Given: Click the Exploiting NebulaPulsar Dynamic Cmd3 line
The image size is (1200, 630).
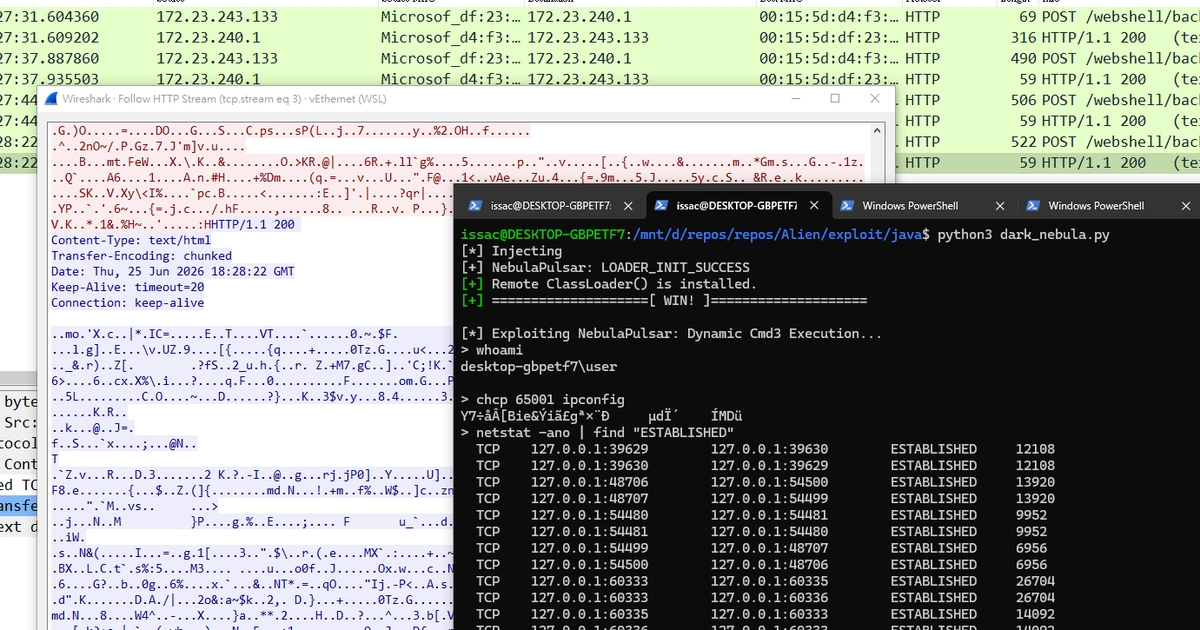Looking at the screenshot, I should click(672, 333).
